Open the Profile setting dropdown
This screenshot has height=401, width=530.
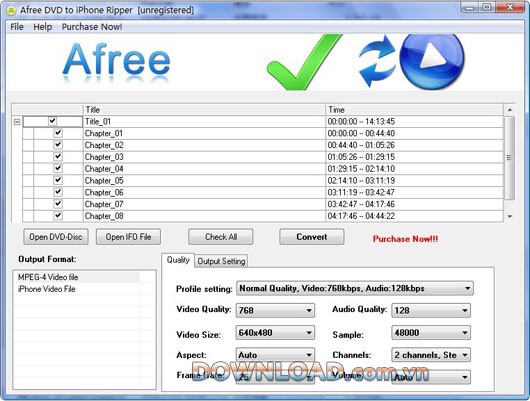click(x=355, y=288)
